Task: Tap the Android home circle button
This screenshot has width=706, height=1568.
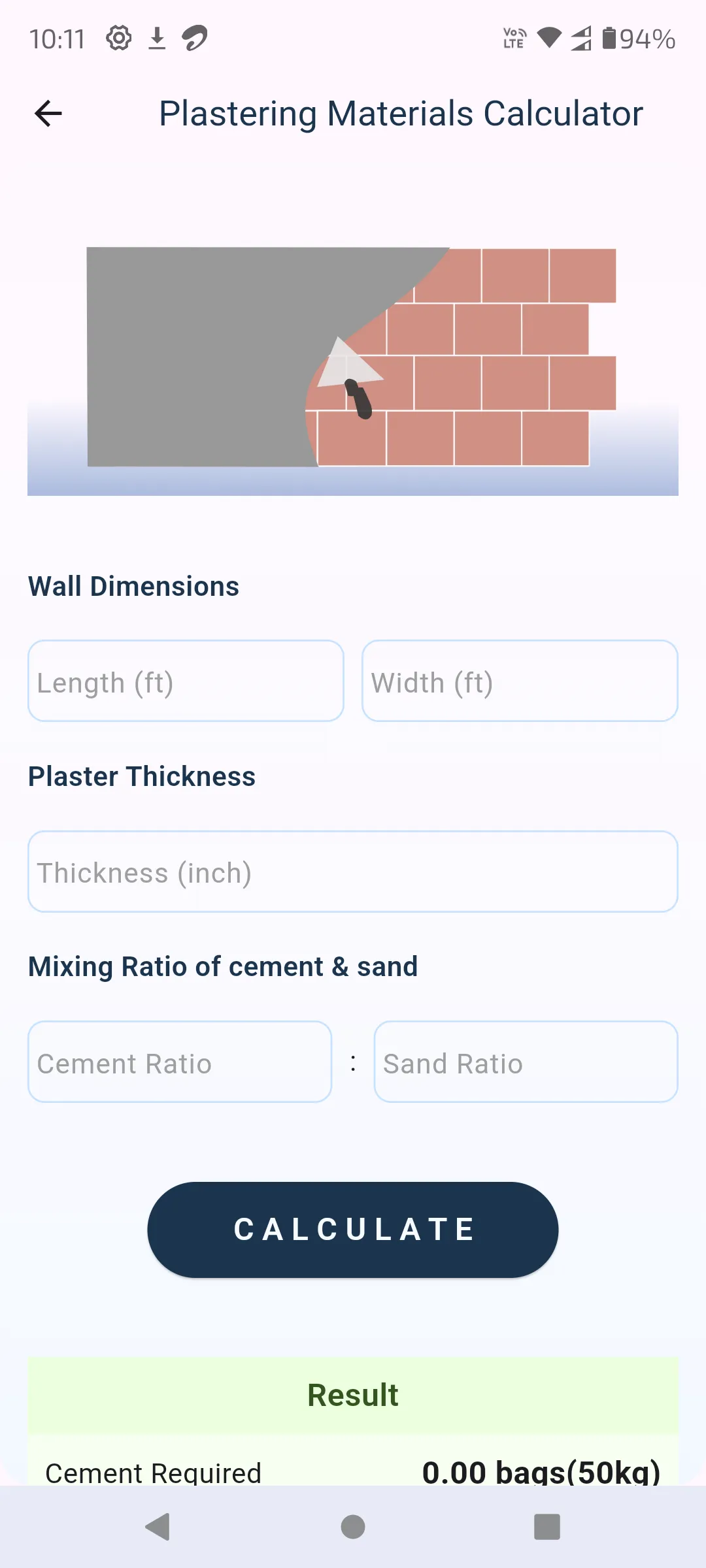Action: 353,1527
